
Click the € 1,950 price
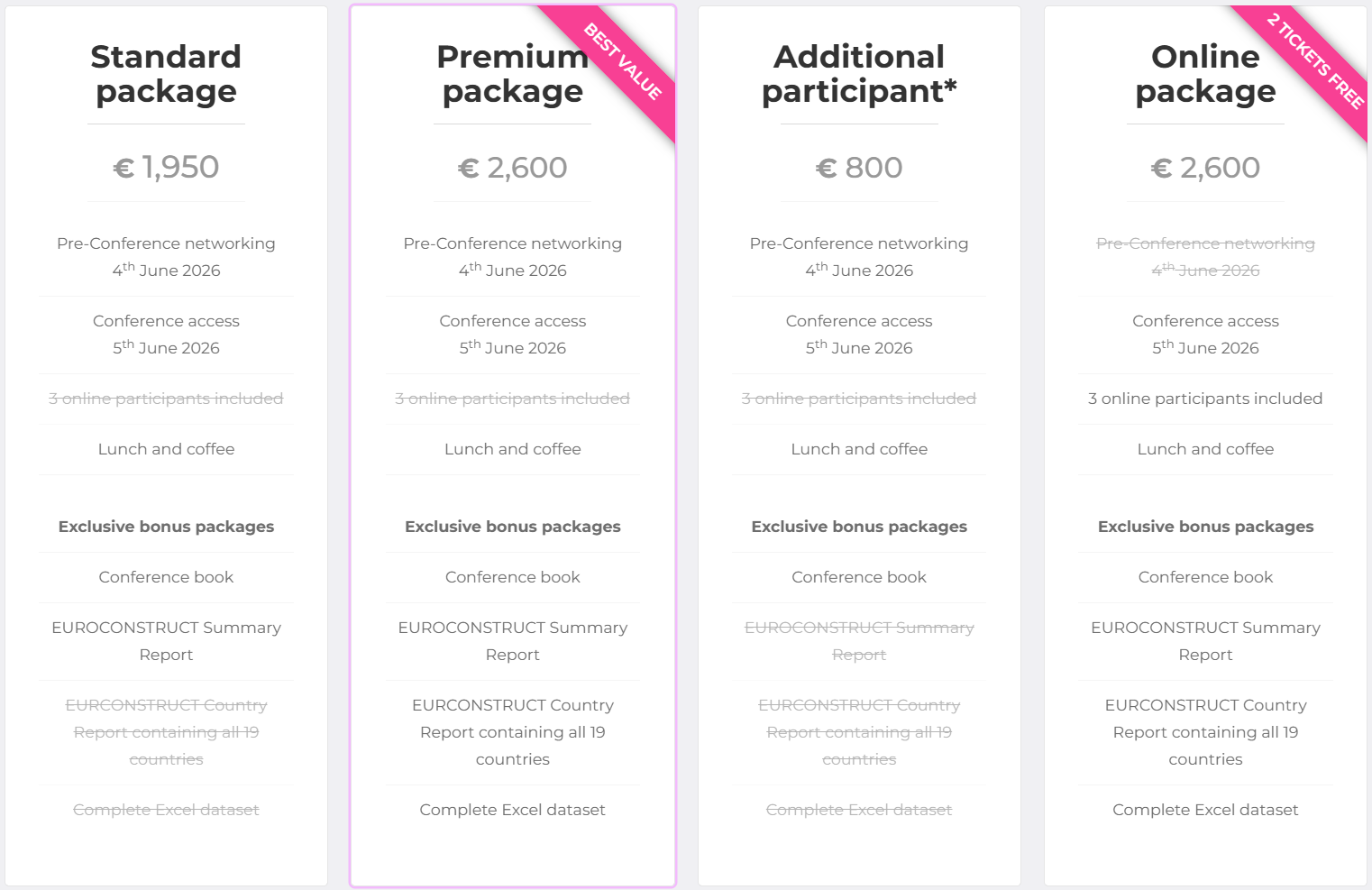tap(166, 168)
